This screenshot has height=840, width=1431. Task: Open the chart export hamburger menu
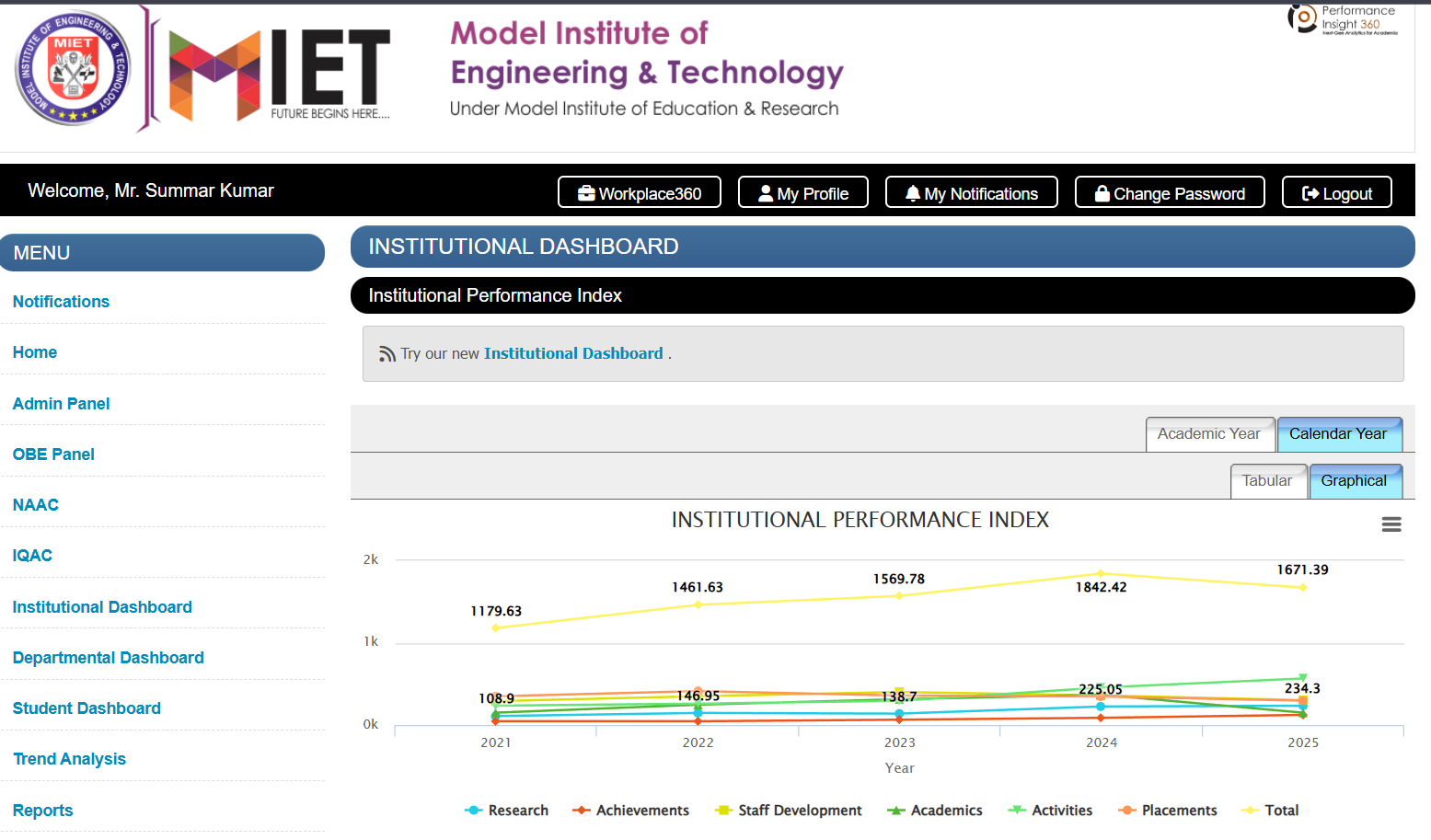(1391, 524)
